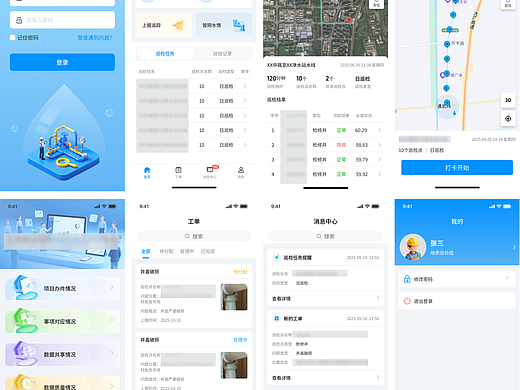The width and height of the screenshot is (520, 390).
Task: Click the 巡检任务提醒 notification icon
Action: point(276,257)
